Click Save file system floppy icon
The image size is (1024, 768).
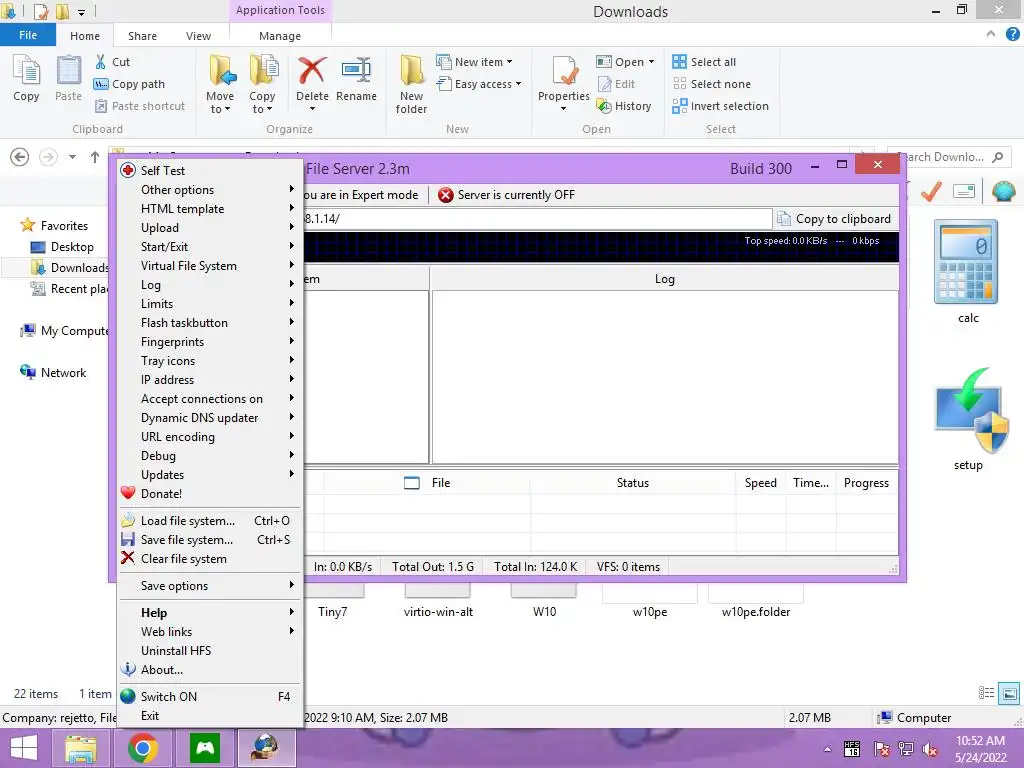(128, 539)
